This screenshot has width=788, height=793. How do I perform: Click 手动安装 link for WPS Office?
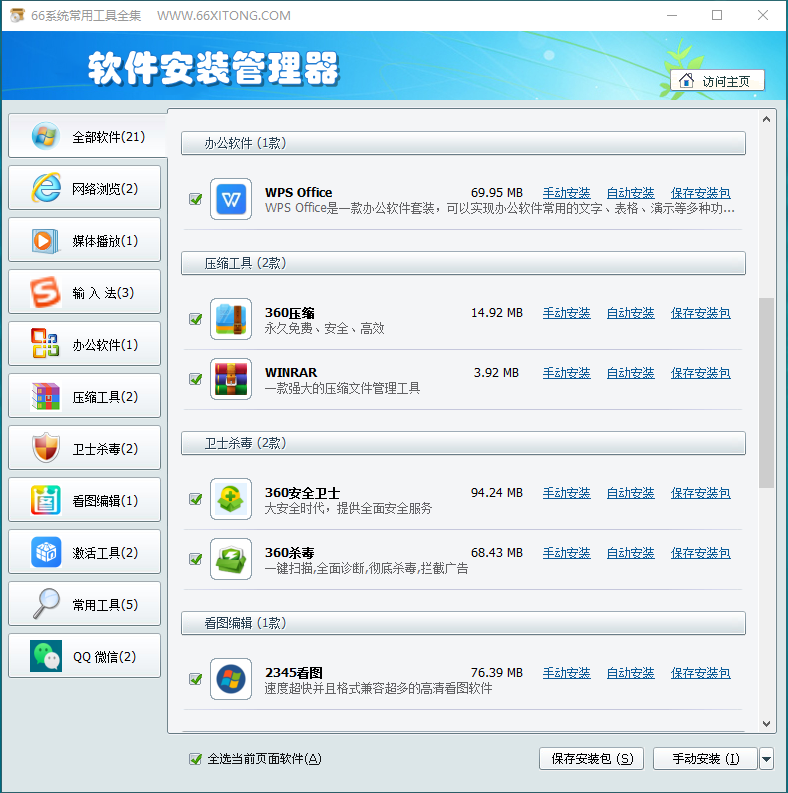pyautogui.click(x=566, y=193)
